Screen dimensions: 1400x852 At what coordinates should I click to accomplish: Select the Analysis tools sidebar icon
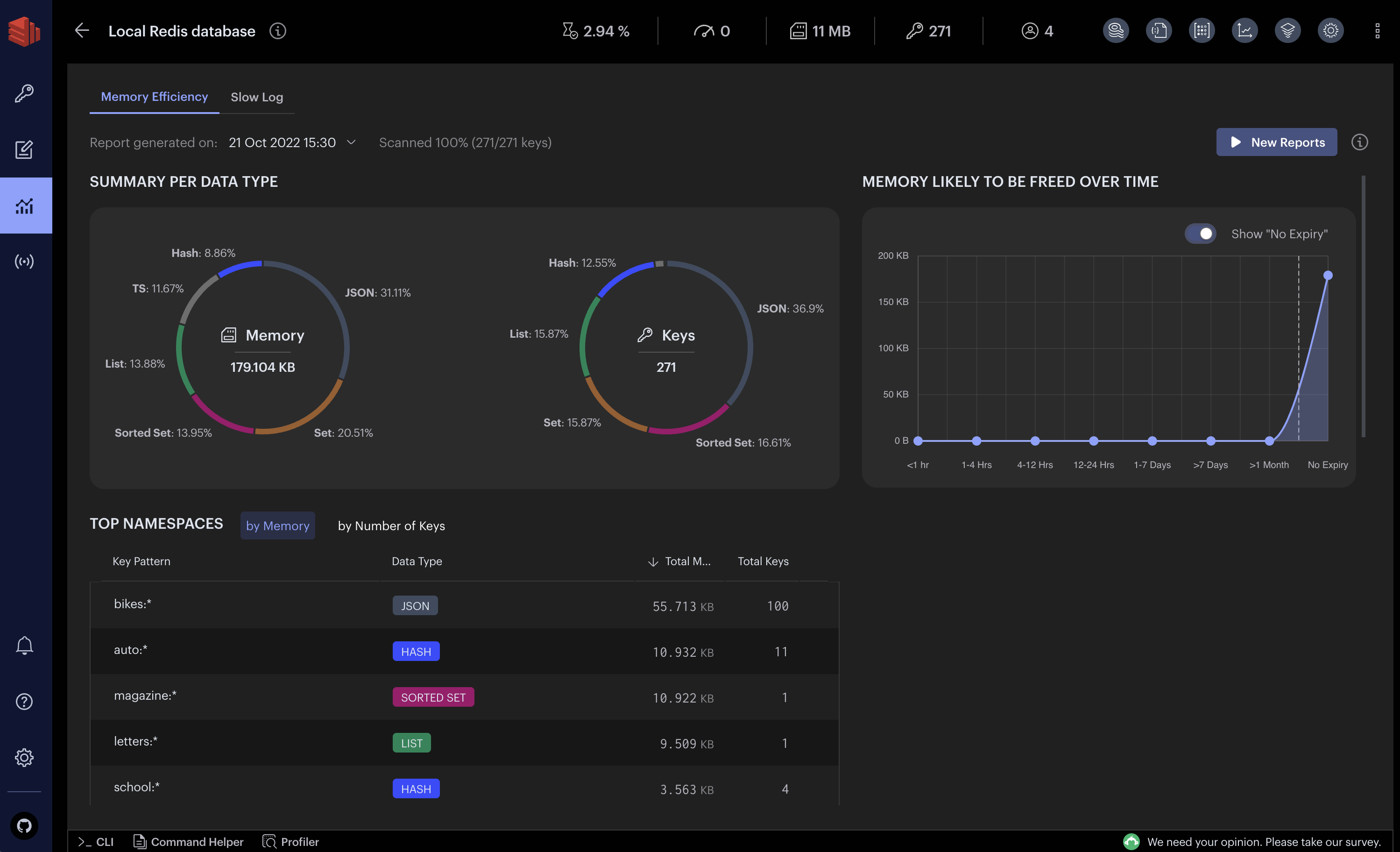coord(24,206)
